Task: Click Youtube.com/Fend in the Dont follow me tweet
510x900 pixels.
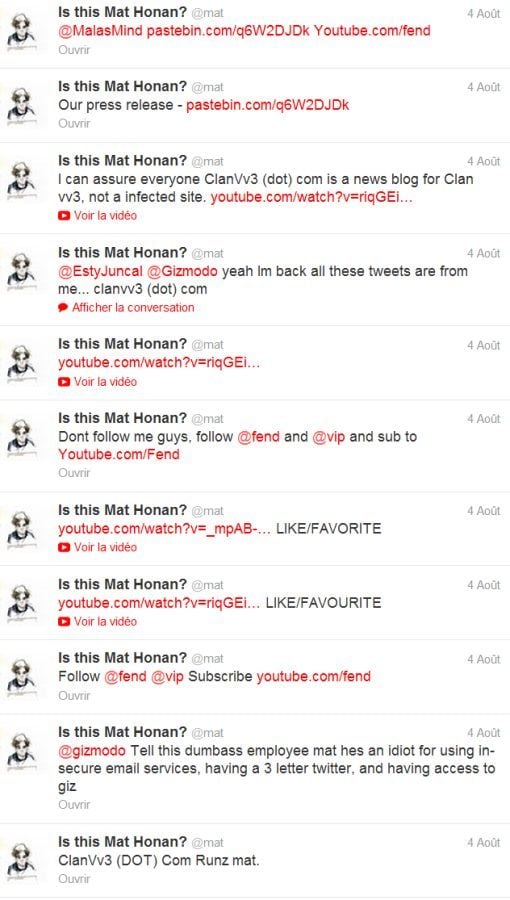Action: (119, 455)
